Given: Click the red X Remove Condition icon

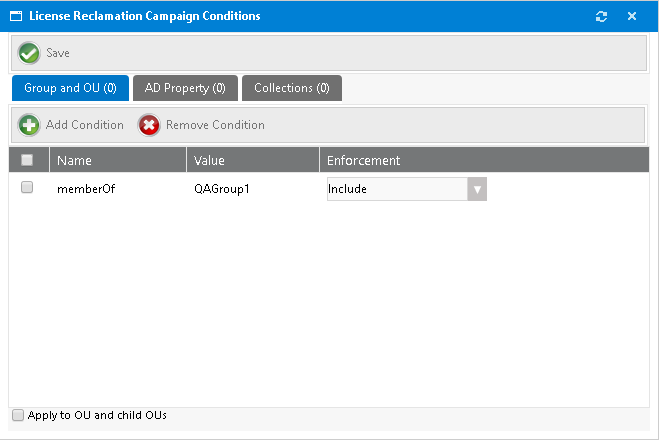Looking at the screenshot, I should (x=149, y=125).
